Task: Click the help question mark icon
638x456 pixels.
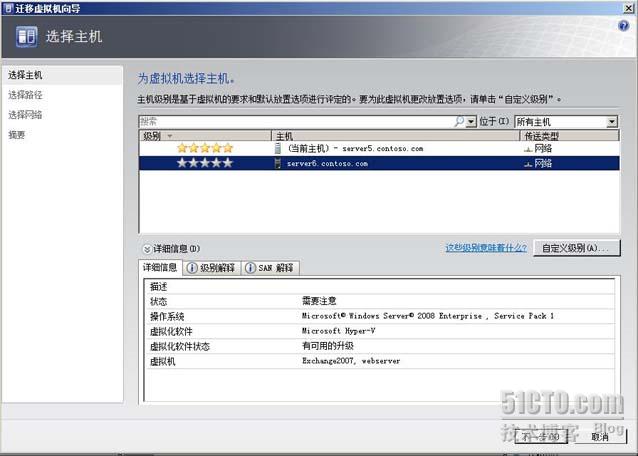Action: click(623, 26)
